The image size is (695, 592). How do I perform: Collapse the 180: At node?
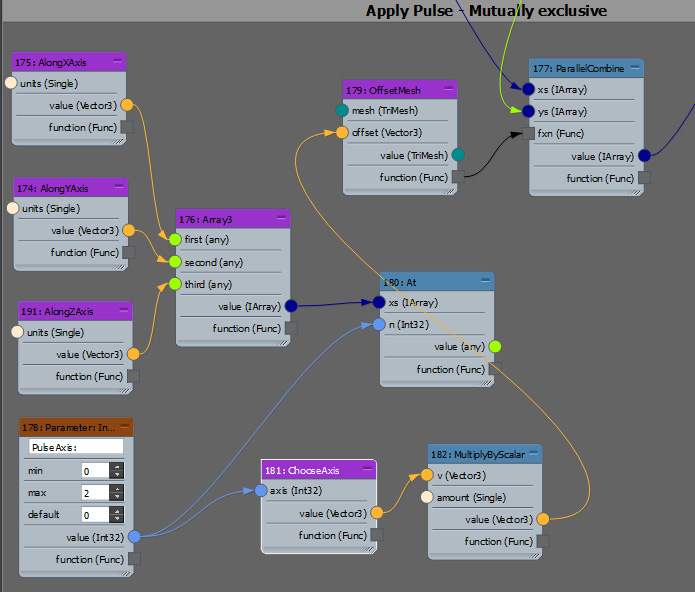[485, 280]
